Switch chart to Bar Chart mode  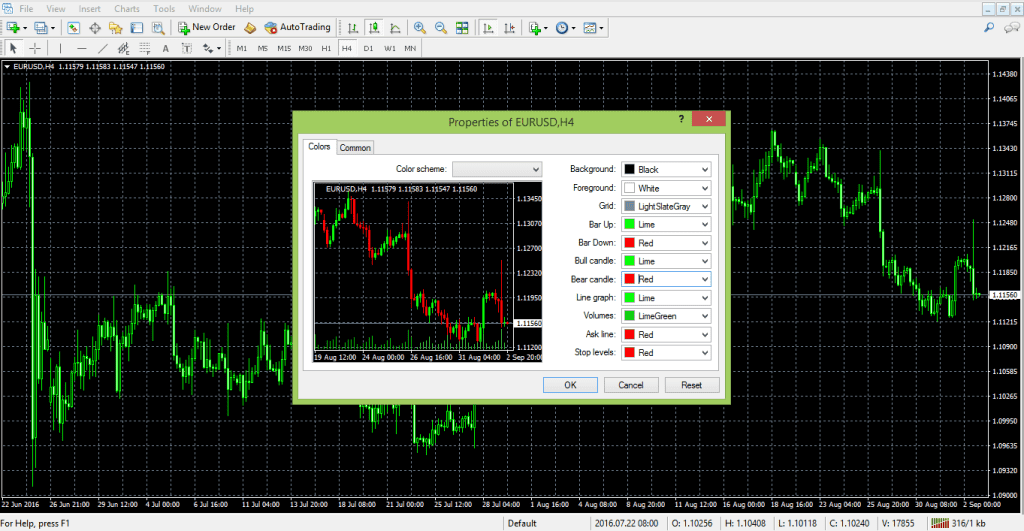(x=353, y=27)
